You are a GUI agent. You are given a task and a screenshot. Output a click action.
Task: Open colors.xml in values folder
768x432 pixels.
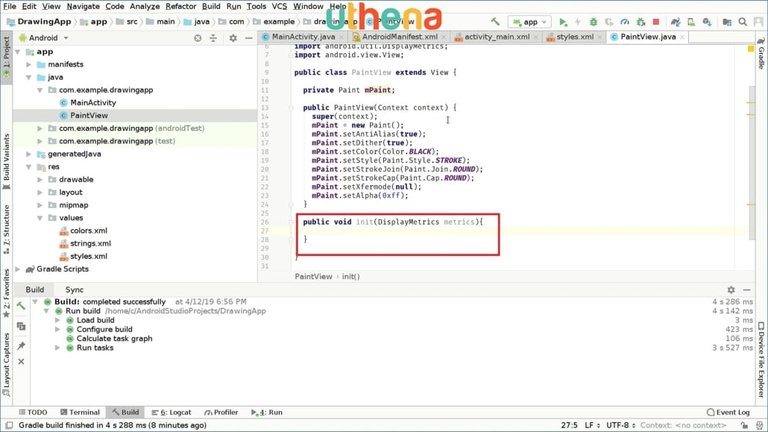pos(89,230)
